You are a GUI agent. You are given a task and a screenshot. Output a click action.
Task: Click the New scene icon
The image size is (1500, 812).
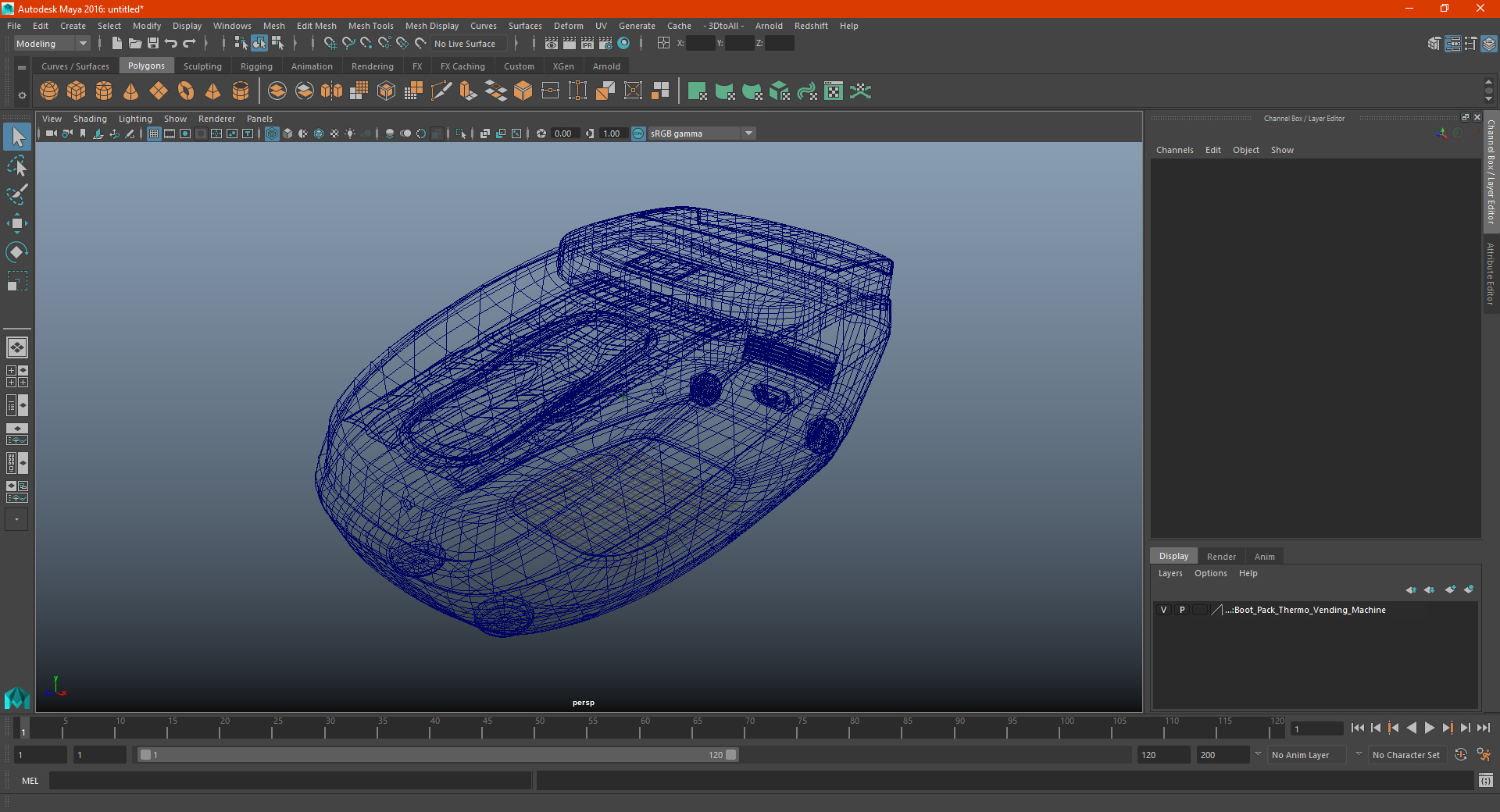point(117,44)
